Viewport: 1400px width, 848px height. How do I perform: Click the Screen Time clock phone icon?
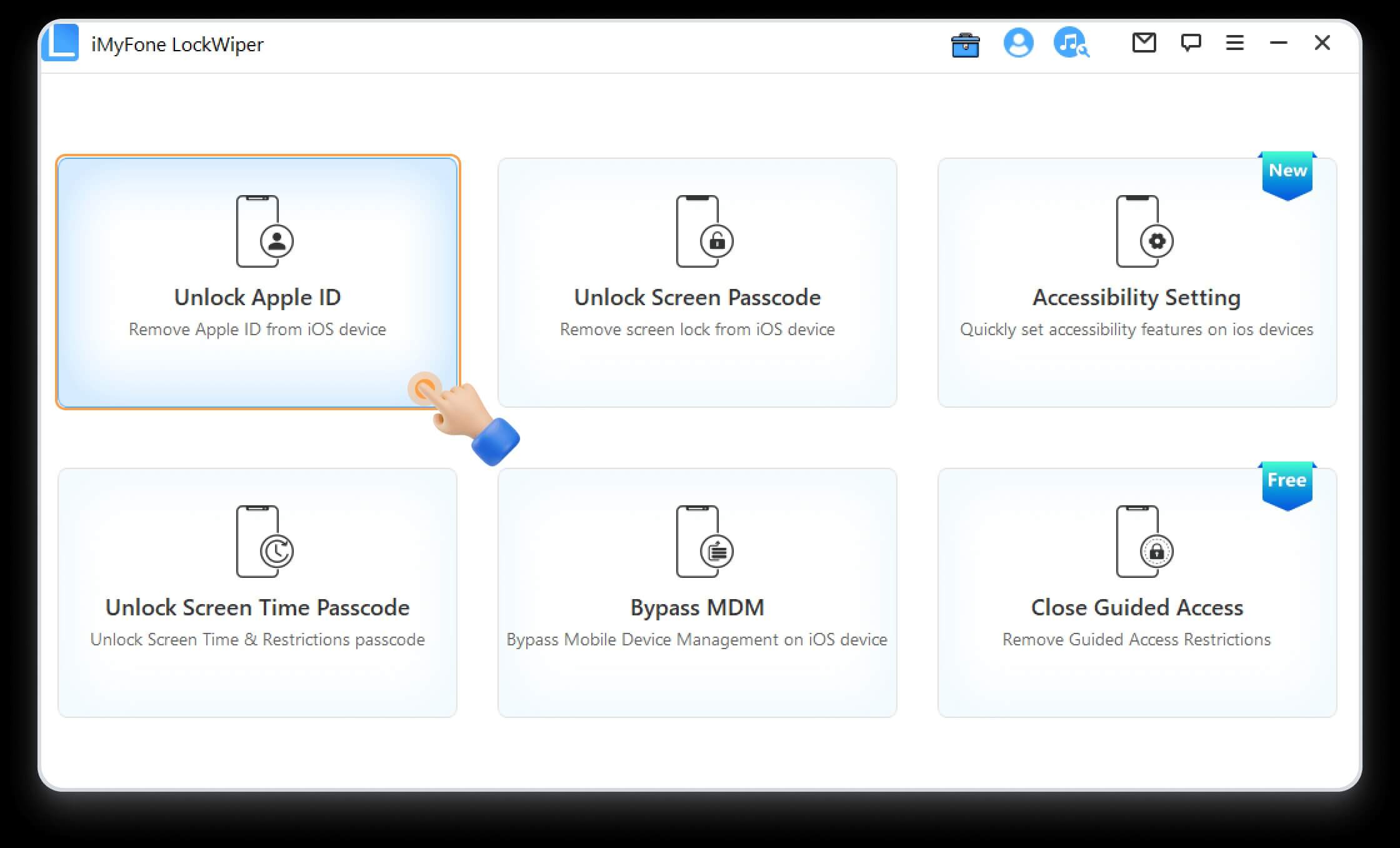(x=264, y=541)
